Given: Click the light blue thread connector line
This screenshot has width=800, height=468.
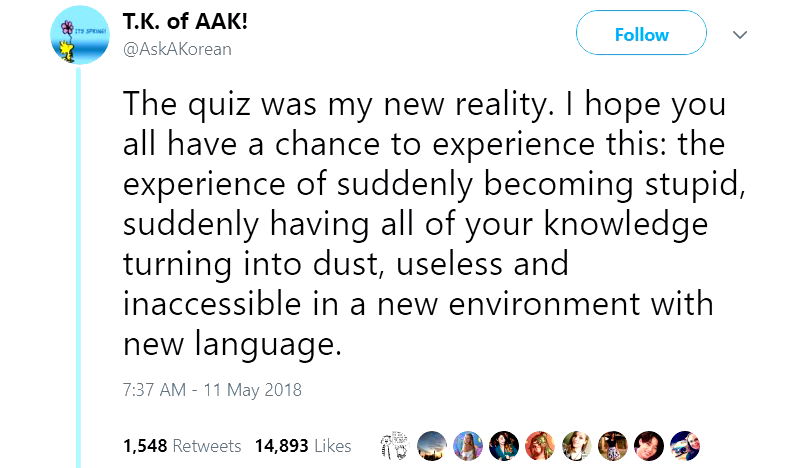Looking at the screenshot, I should [77, 250].
